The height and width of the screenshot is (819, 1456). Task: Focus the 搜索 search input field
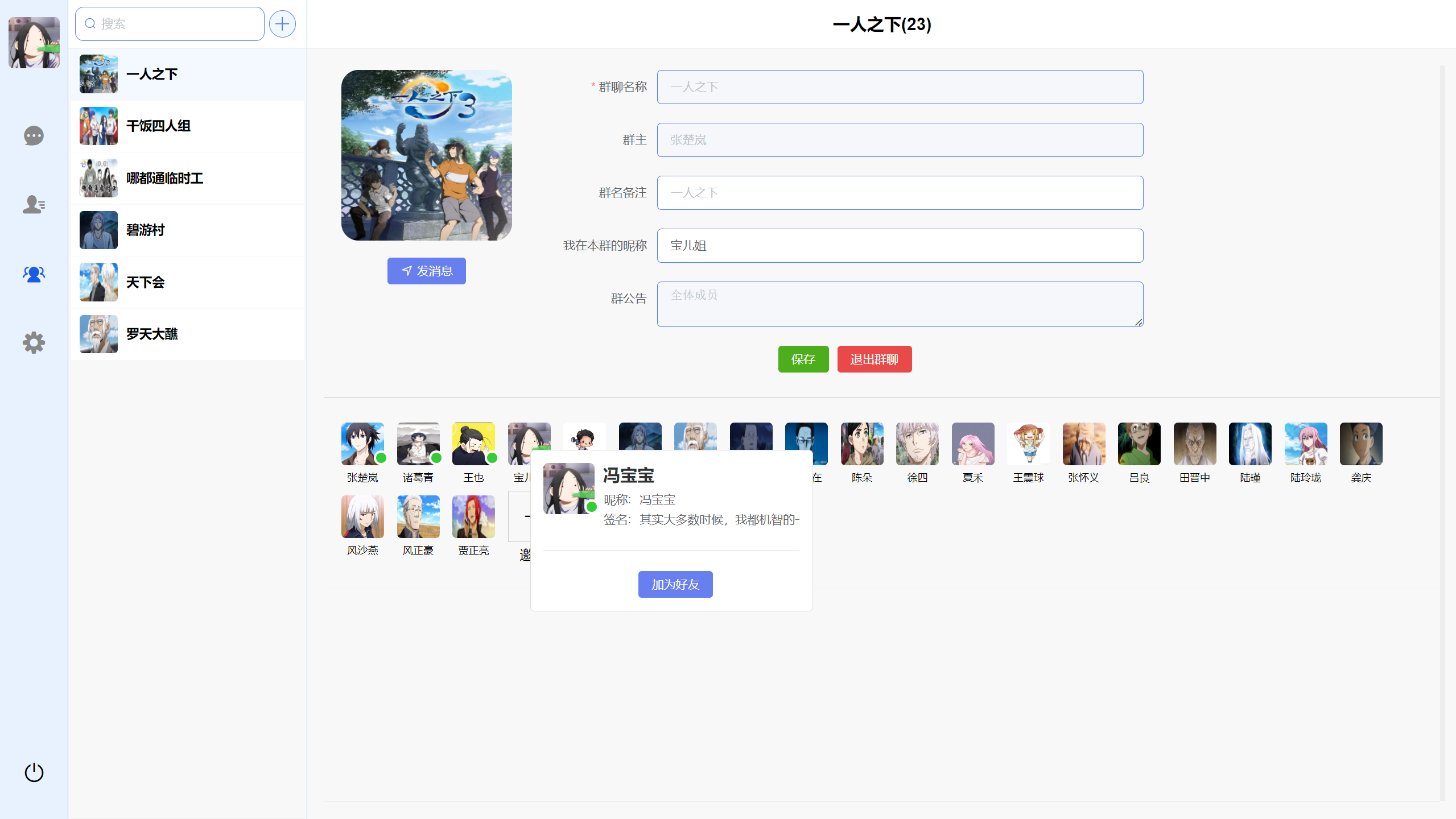point(176,24)
